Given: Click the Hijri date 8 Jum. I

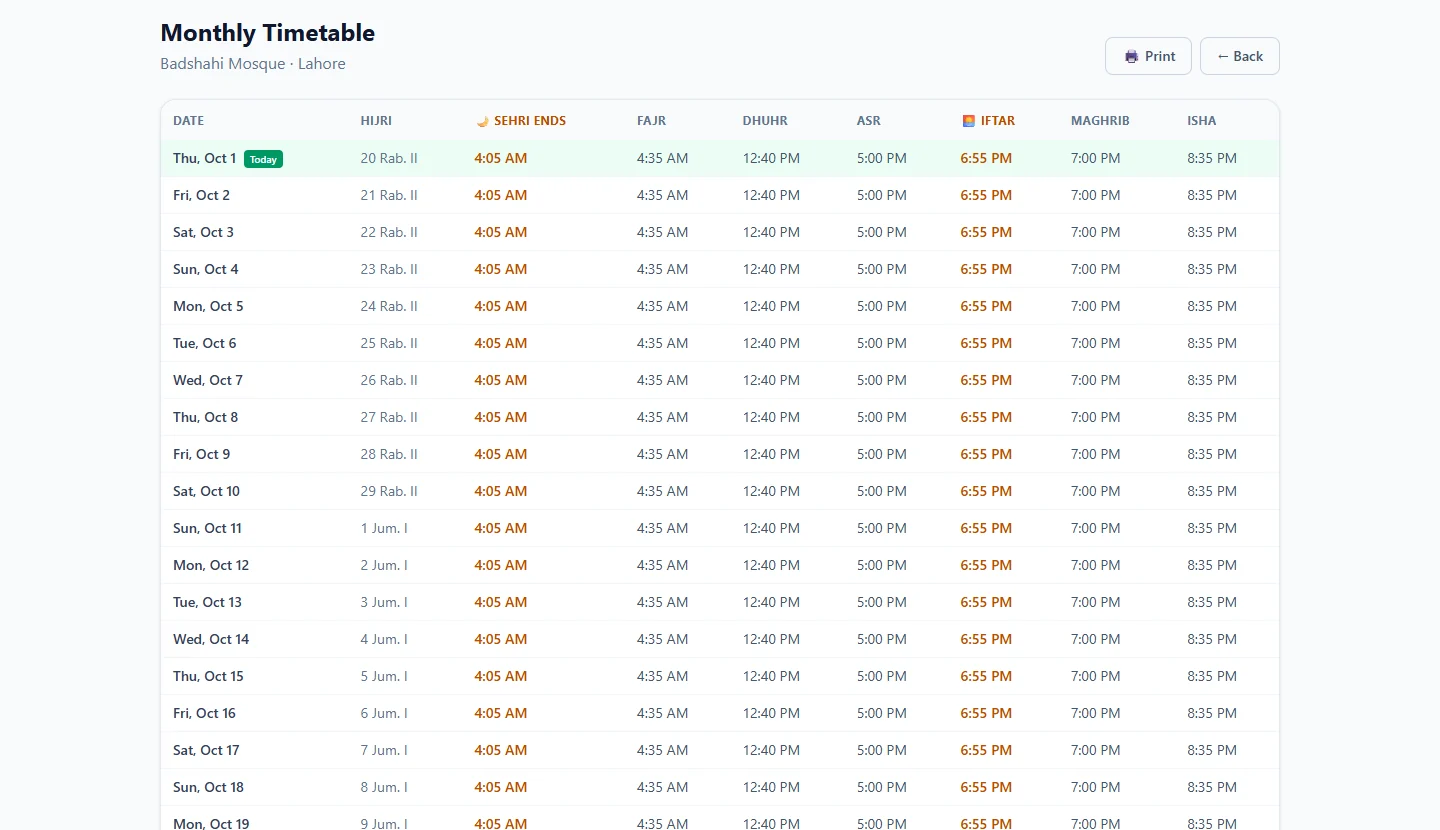Looking at the screenshot, I should (384, 787).
